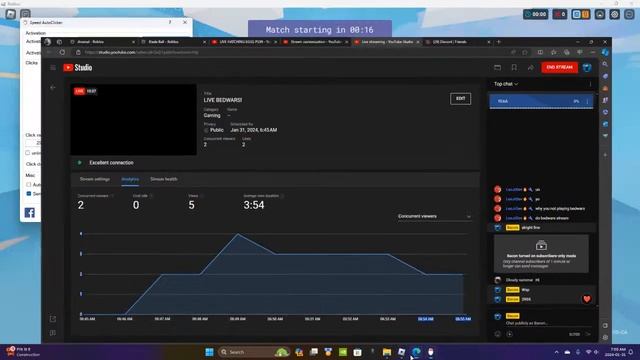Image resolution: width=640 pixels, height=360 pixels.
Task: Reload the page in the browser
Action: 62,52
